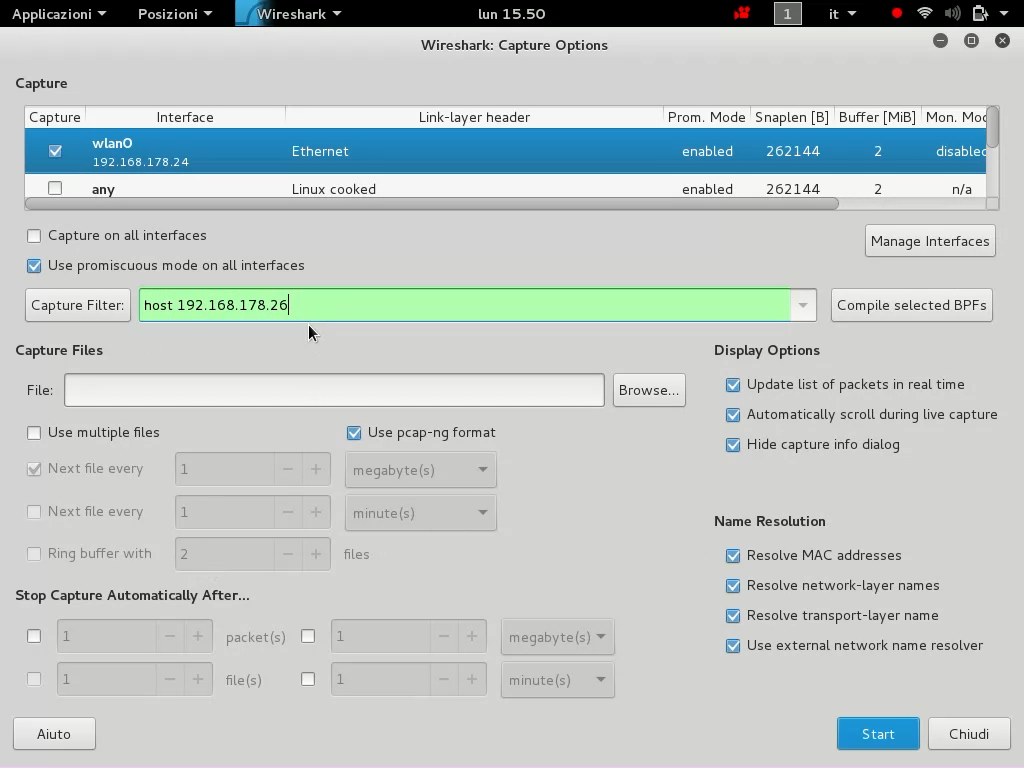Select the wlan0 interface row
The width and height of the screenshot is (1024, 768).
[505, 151]
